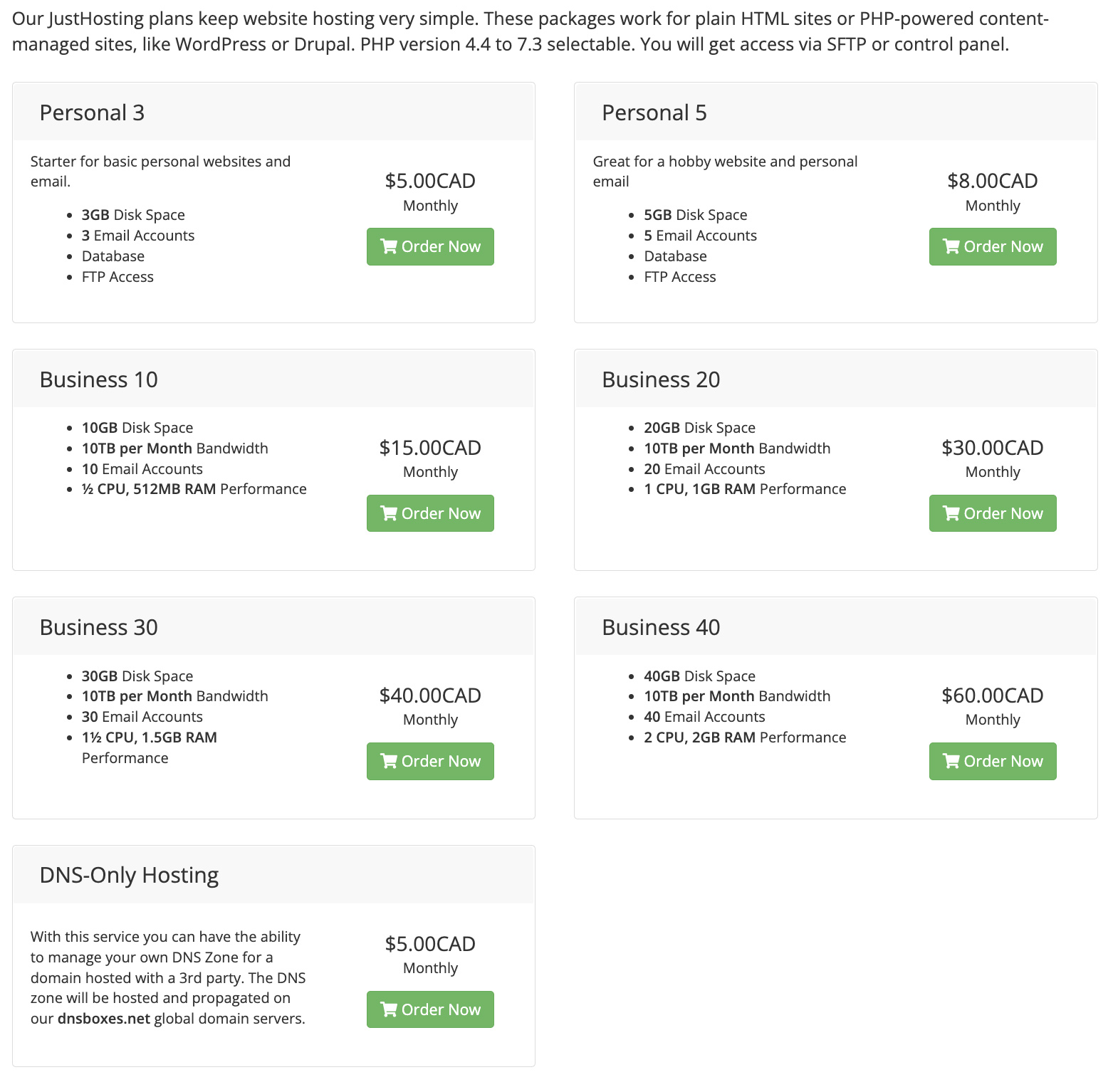This screenshot has width=1118, height=1092.
Task: Click the cart icon on Business 40's Order Now button
Action: (951, 761)
